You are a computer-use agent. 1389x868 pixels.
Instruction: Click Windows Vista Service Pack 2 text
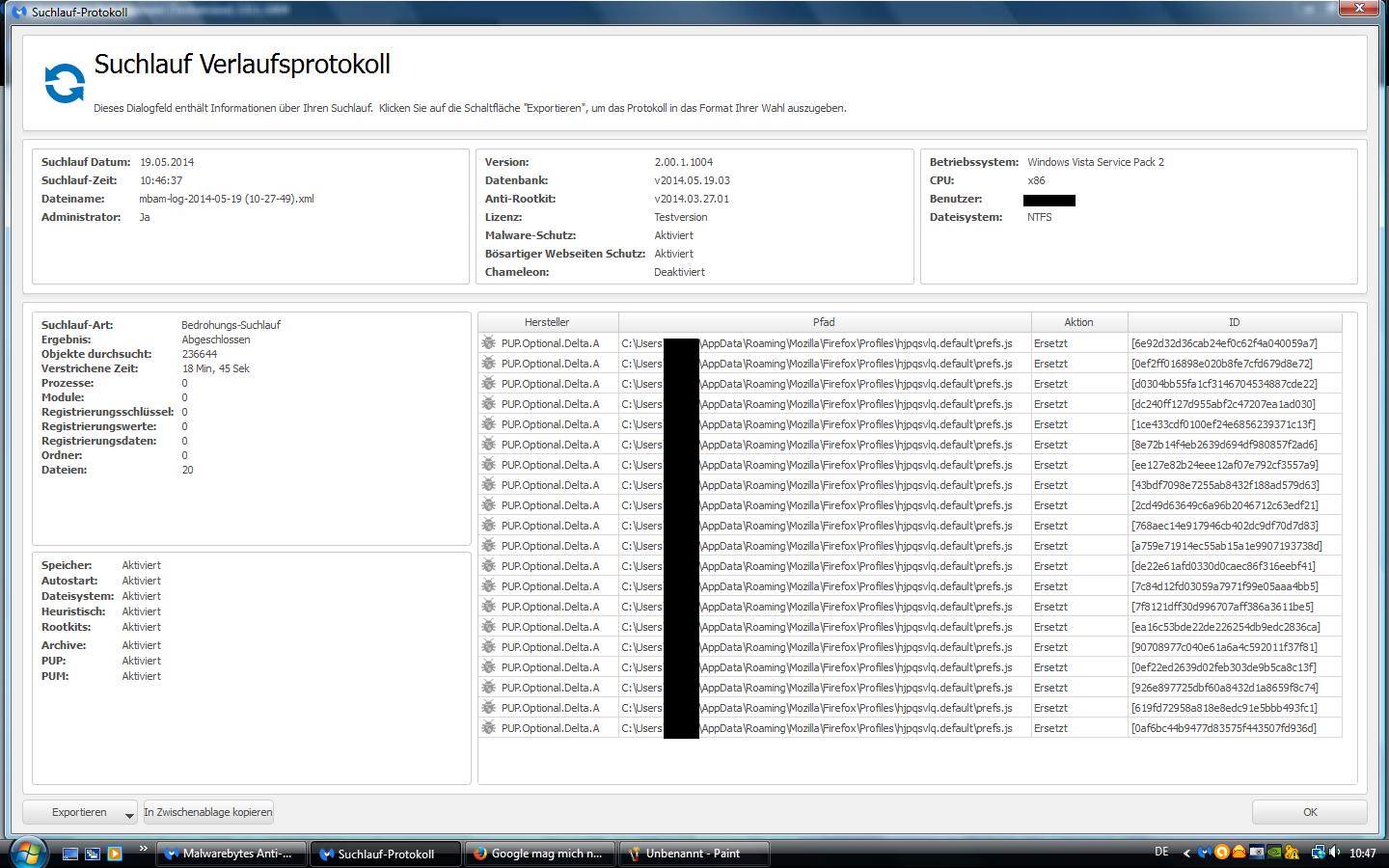coord(1096,162)
